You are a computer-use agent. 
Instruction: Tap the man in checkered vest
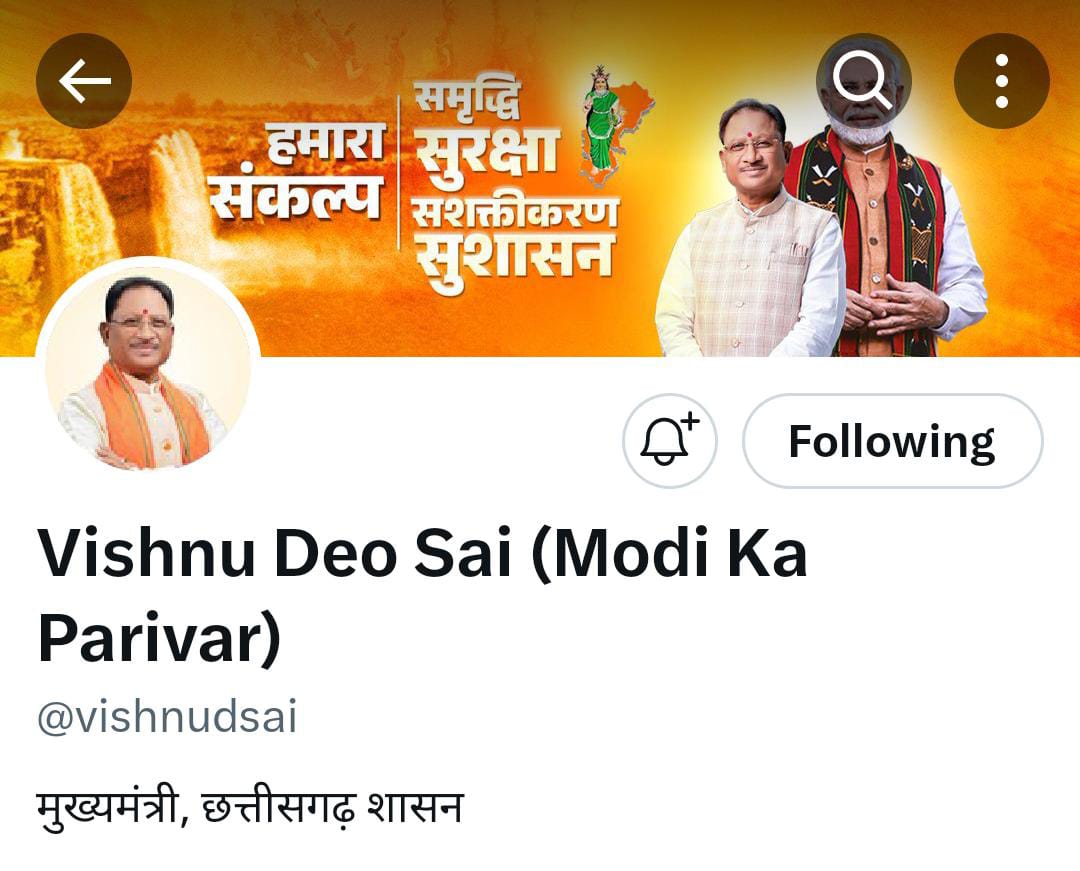(749, 234)
